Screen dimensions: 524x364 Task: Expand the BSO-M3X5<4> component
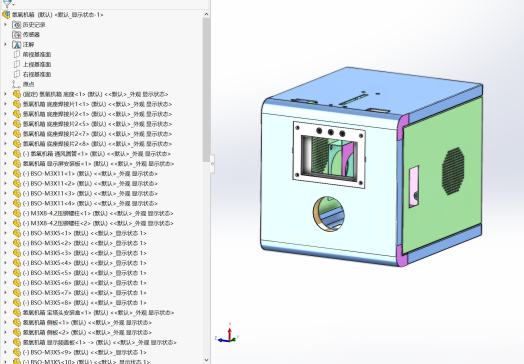point(5,263)
